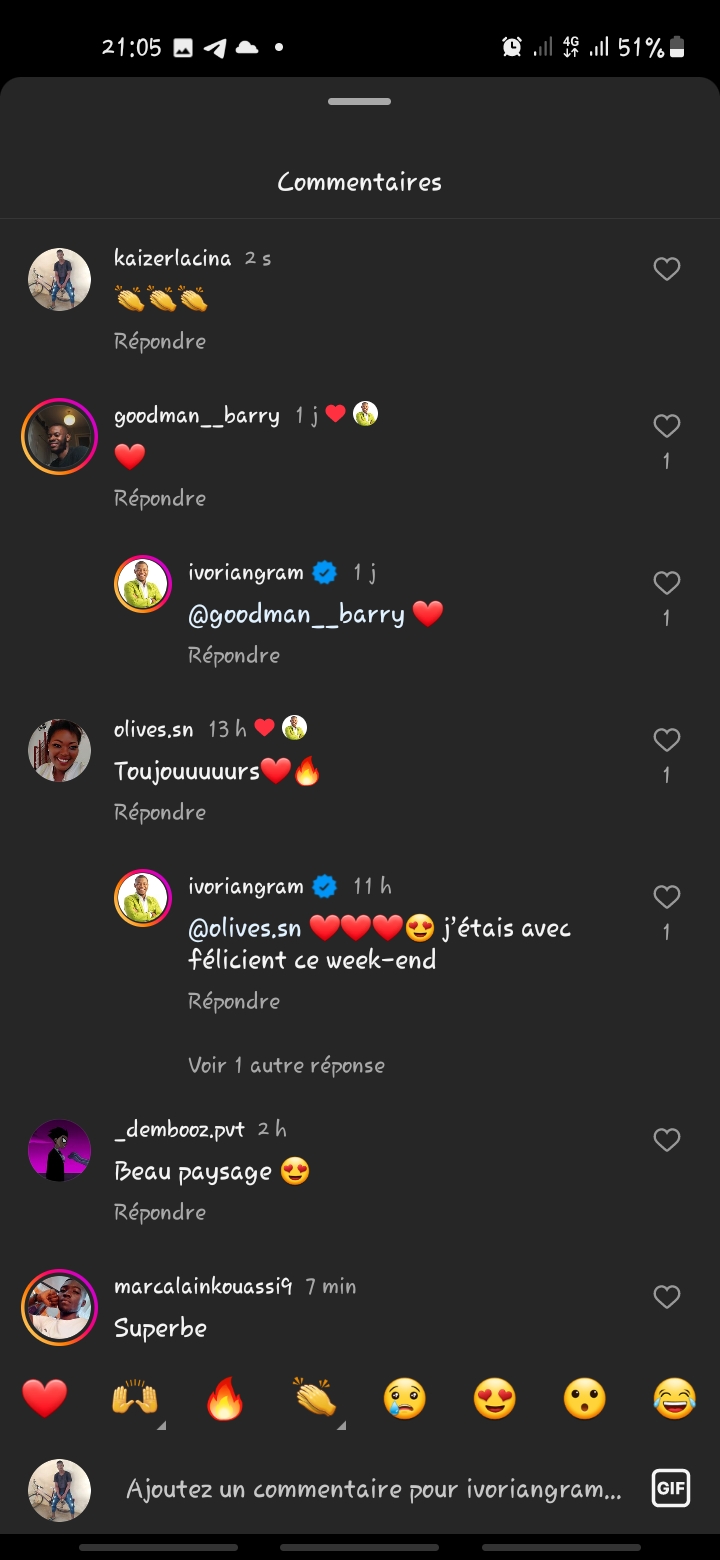Like the olives.sn comment 'Toujouuuuurs'

pos(667,740)
